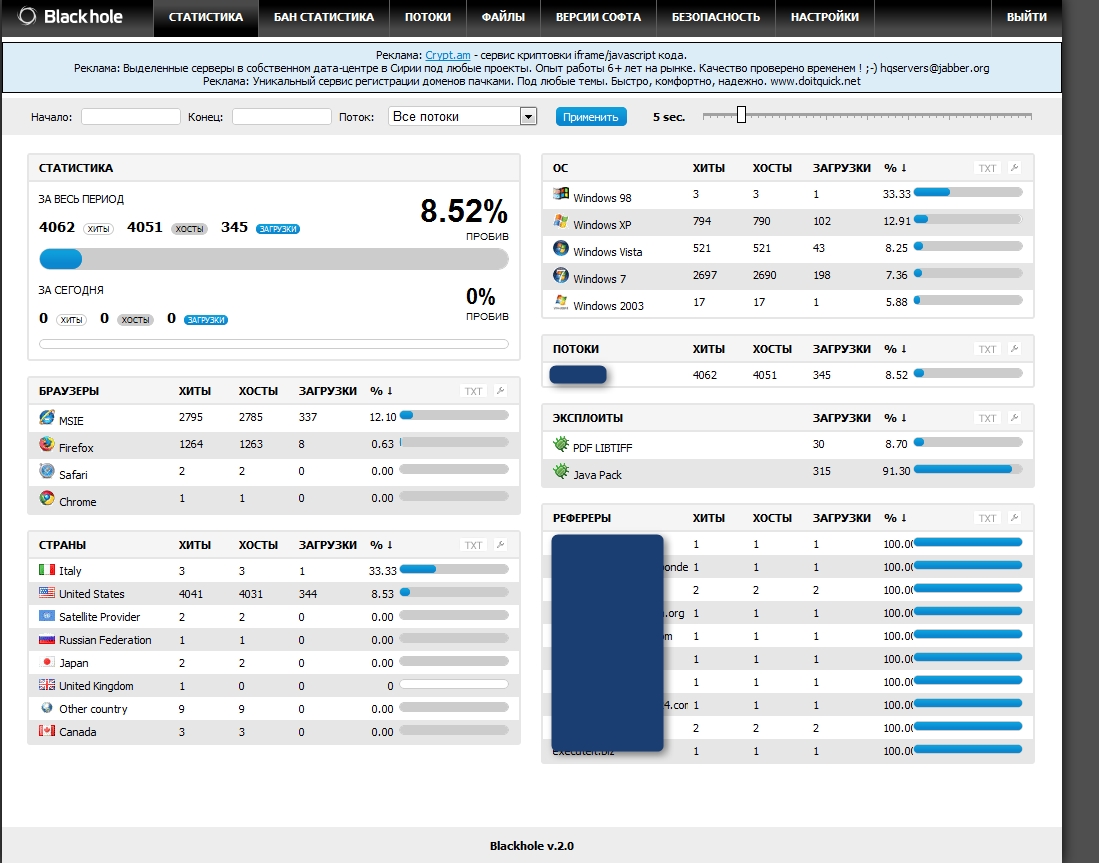Focus the Начало date input field
The width and height of the screenshot is (1099, 863).
coord(131,116)
